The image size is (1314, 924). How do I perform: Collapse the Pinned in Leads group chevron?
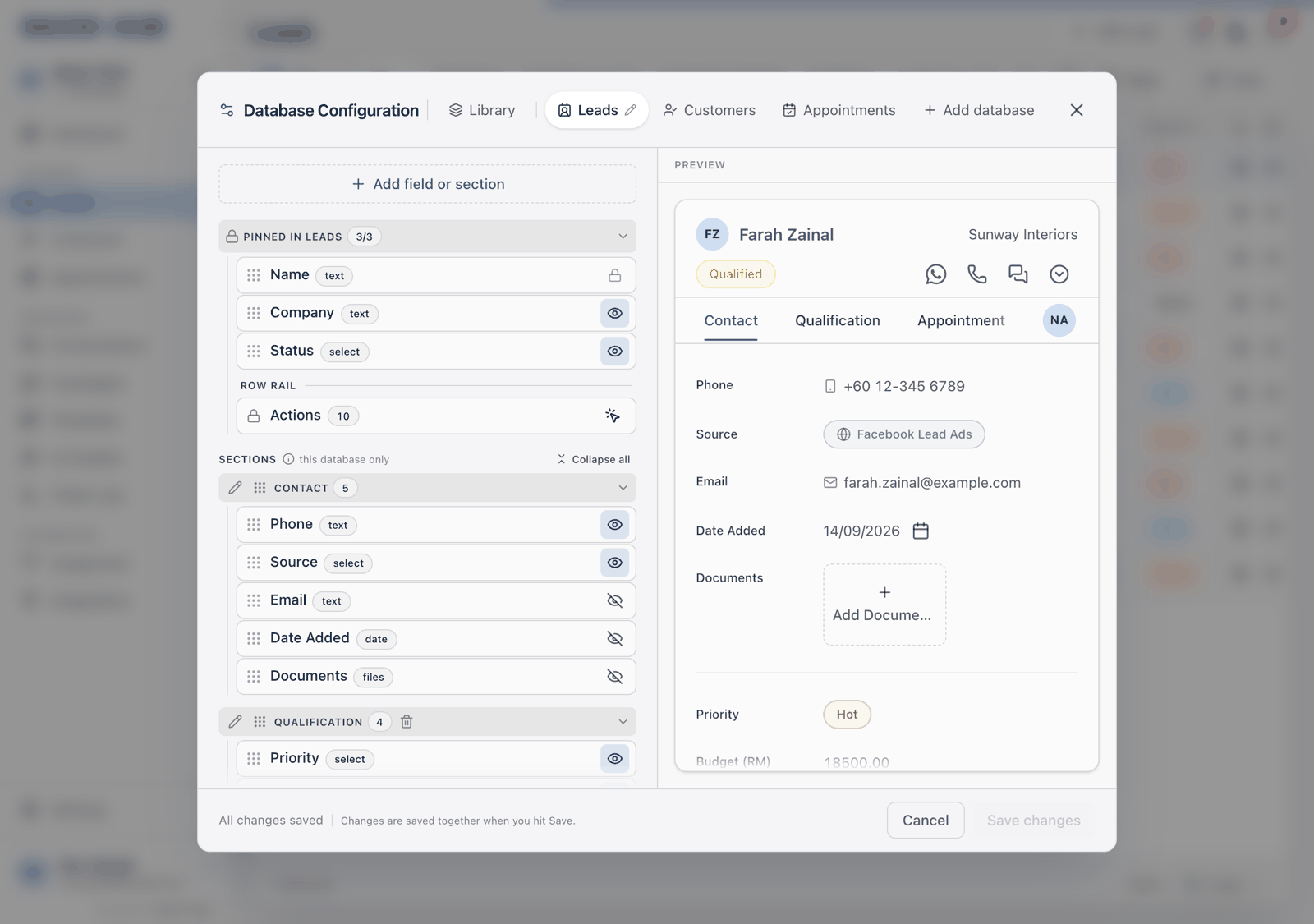(623, 237)
